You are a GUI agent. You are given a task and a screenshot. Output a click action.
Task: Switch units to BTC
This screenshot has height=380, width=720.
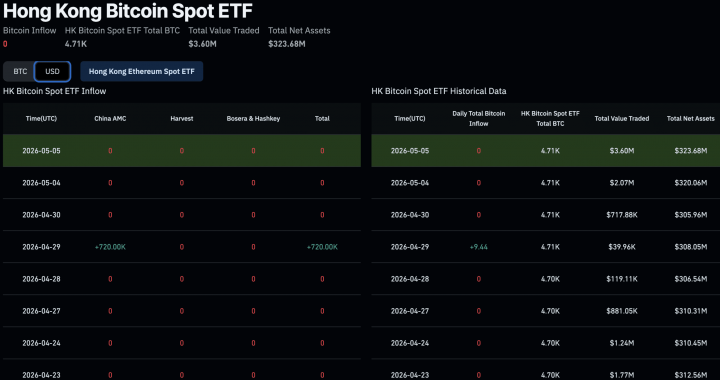tap(20, 72)
